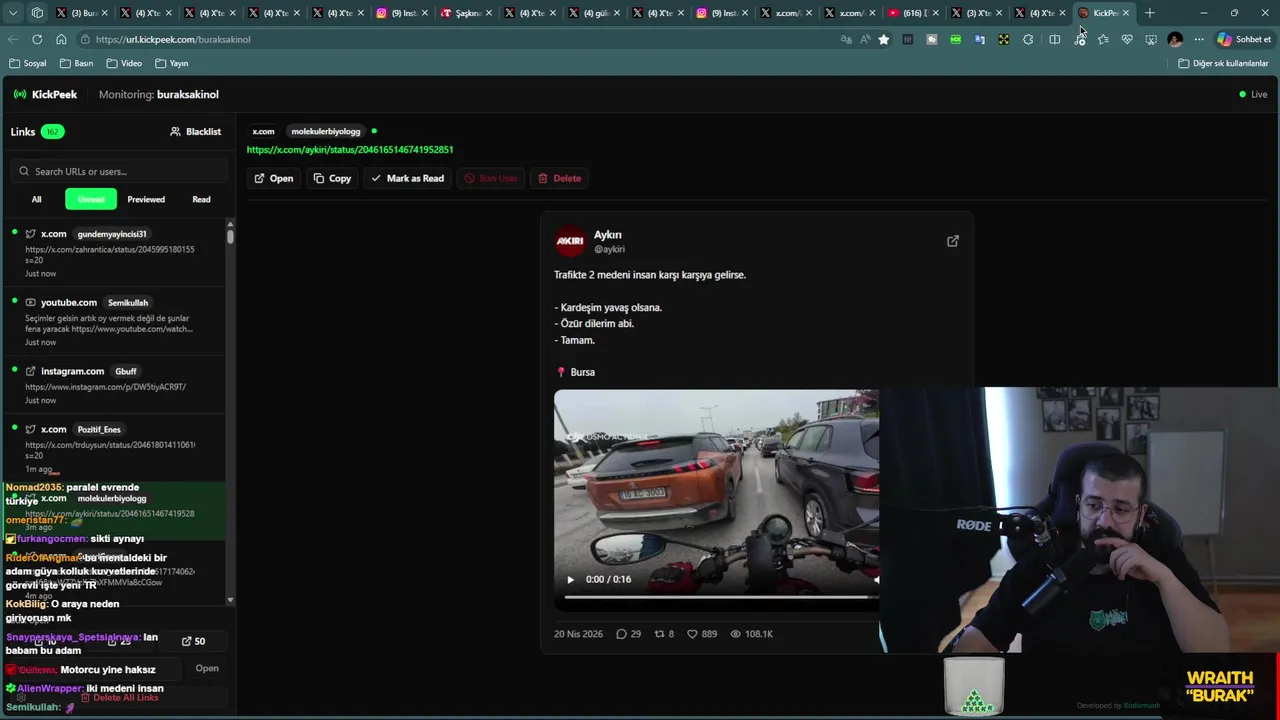The image size is (1280, 720).
Task: Click Mark as Read
Action: pyautogui.click(x=407, y=178)
